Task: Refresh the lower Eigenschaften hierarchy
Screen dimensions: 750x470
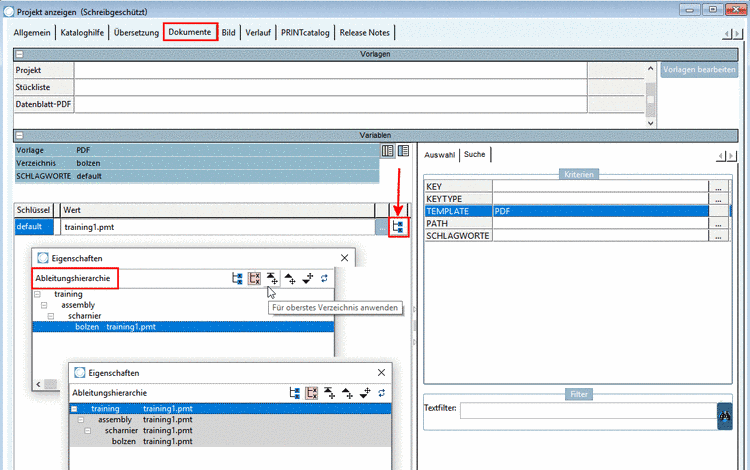Action: tap(382, 393)
